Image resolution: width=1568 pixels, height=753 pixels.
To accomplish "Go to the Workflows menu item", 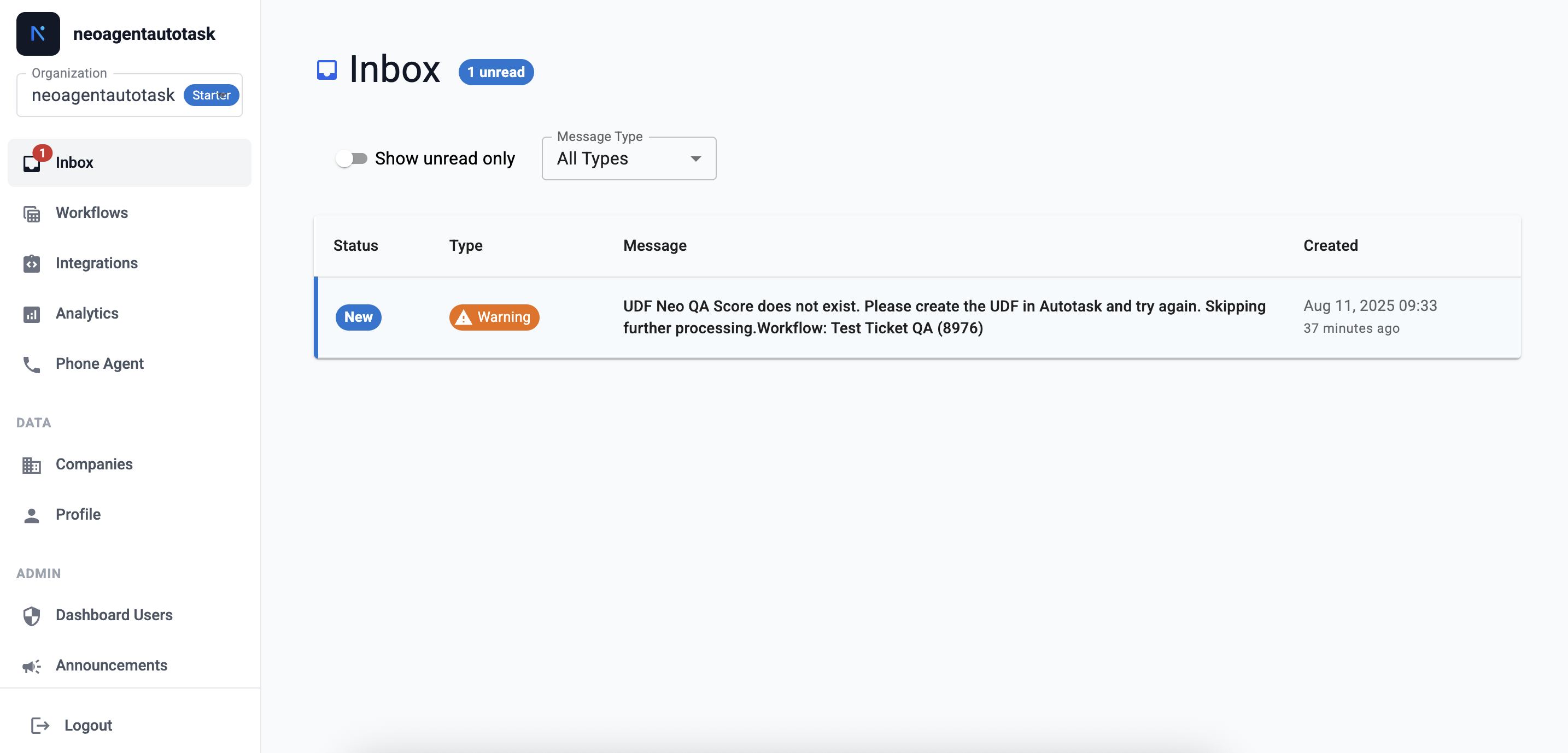I will click(x=91, y=213).
